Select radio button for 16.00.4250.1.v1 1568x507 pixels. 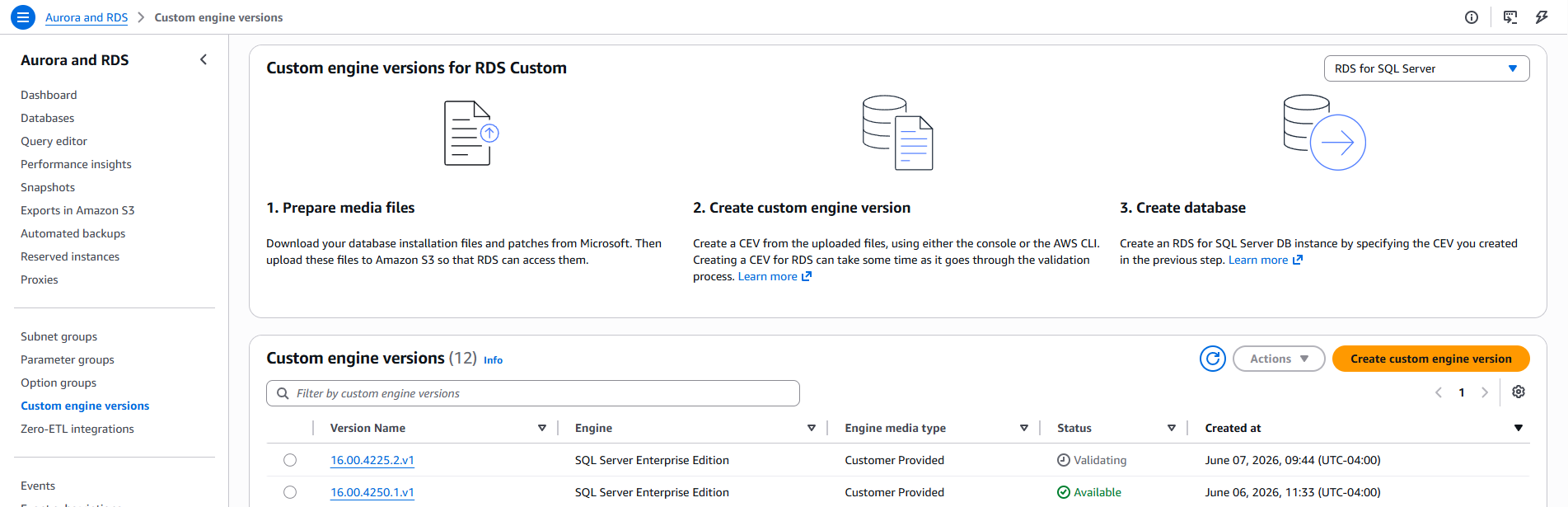[290, 492]
